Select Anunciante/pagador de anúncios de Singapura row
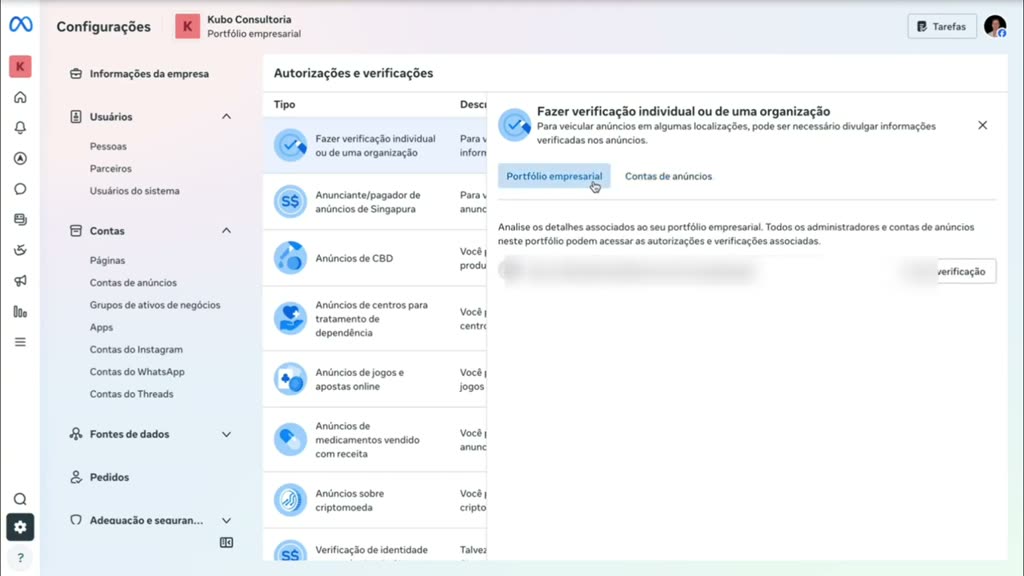 point(375,202)
